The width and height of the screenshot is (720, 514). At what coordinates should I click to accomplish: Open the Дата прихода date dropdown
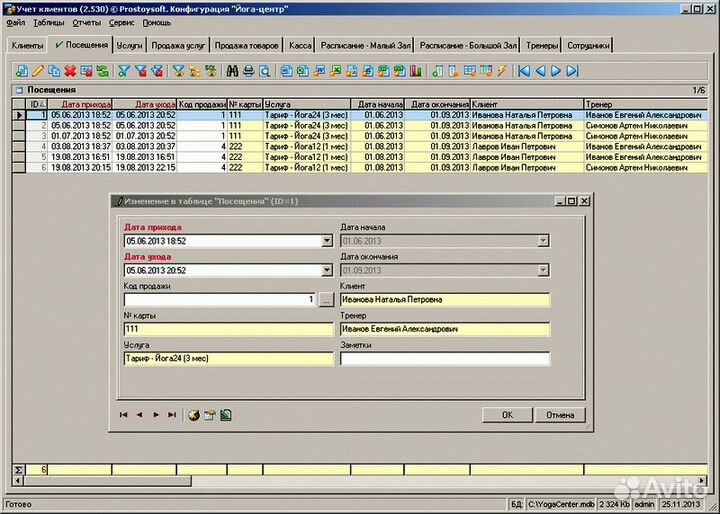[x=326, y=241]
